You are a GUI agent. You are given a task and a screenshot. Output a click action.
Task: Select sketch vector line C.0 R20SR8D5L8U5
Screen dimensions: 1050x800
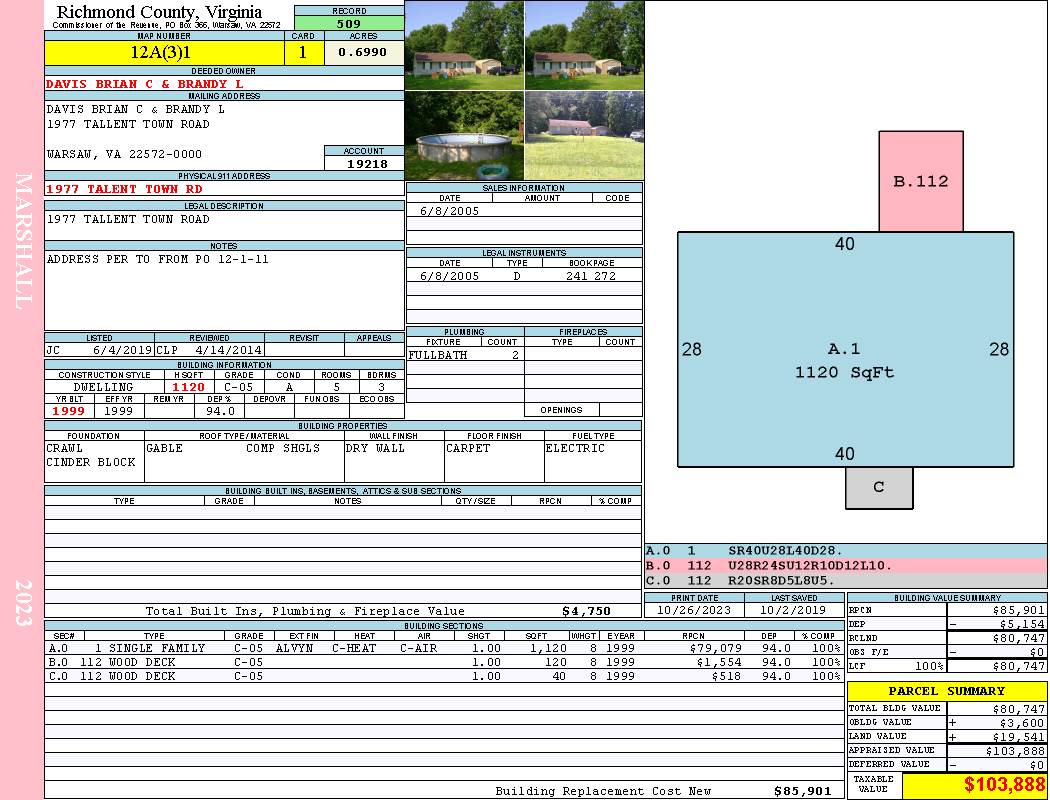pyautogui.click(x=845, y=580)
